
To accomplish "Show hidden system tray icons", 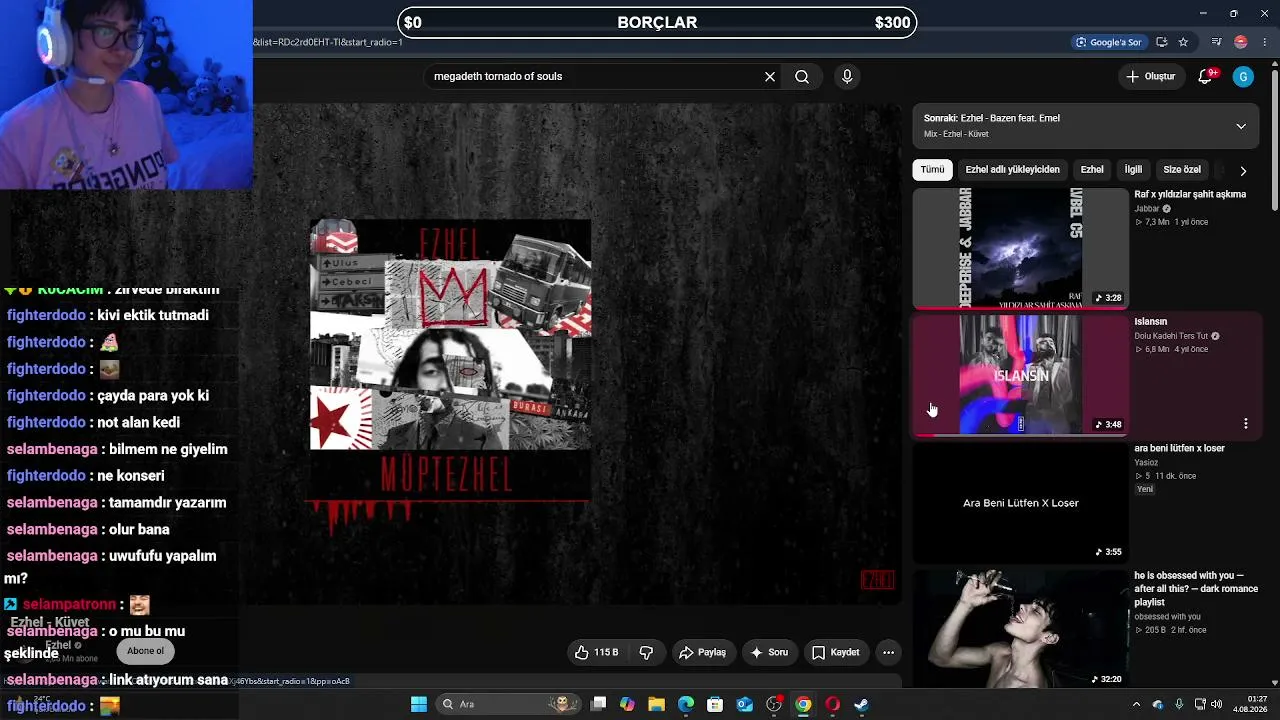I will pyautogui.click(x=1136, y=704).
